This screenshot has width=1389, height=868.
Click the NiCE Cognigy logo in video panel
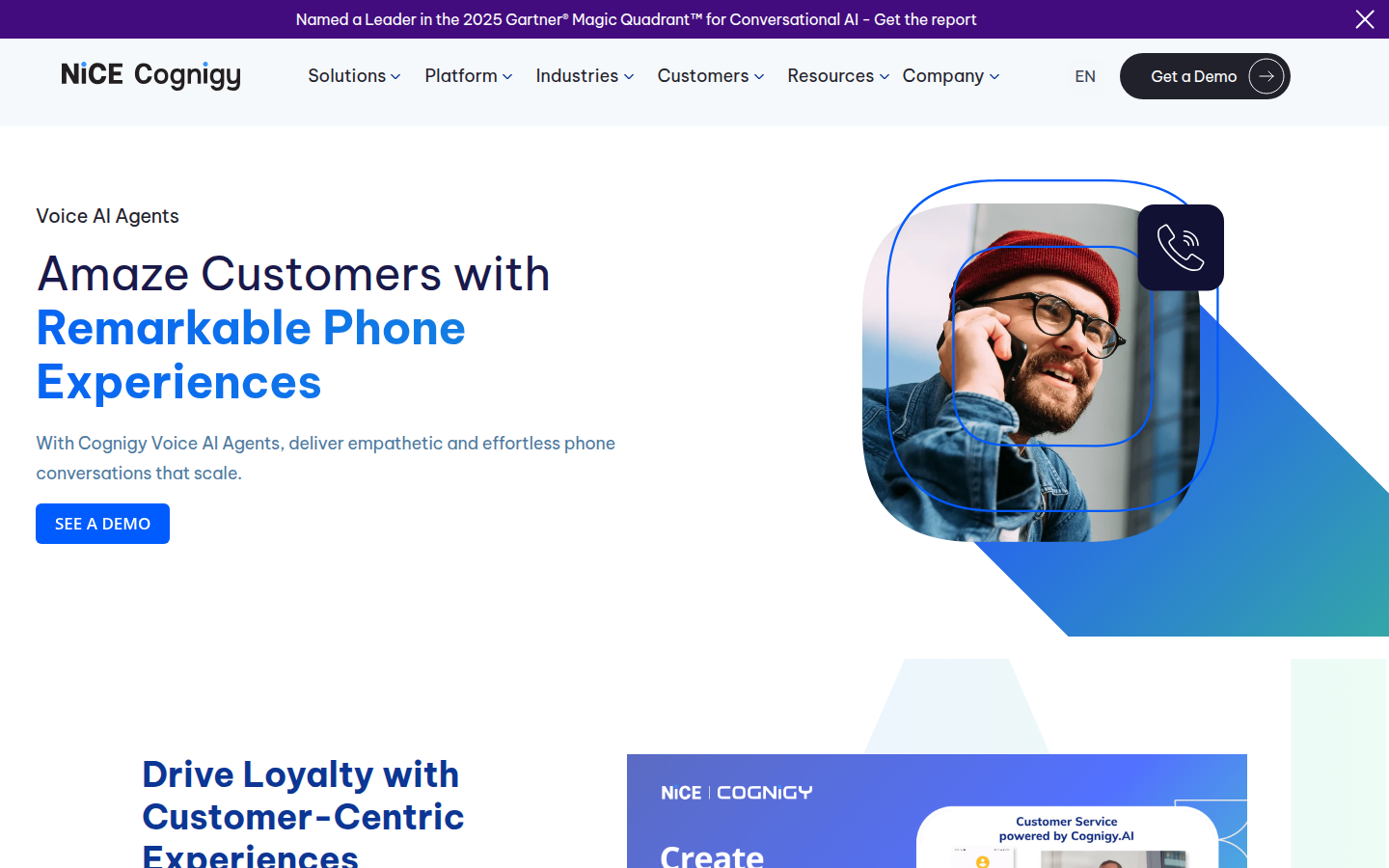(737, 793)
